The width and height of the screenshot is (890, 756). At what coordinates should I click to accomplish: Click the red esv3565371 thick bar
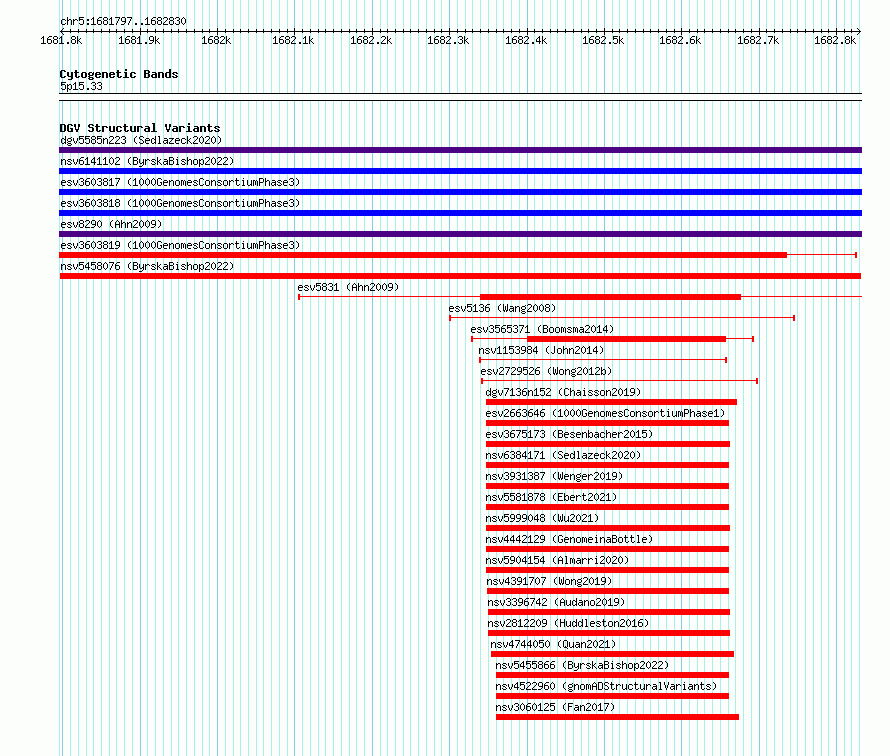627,339
